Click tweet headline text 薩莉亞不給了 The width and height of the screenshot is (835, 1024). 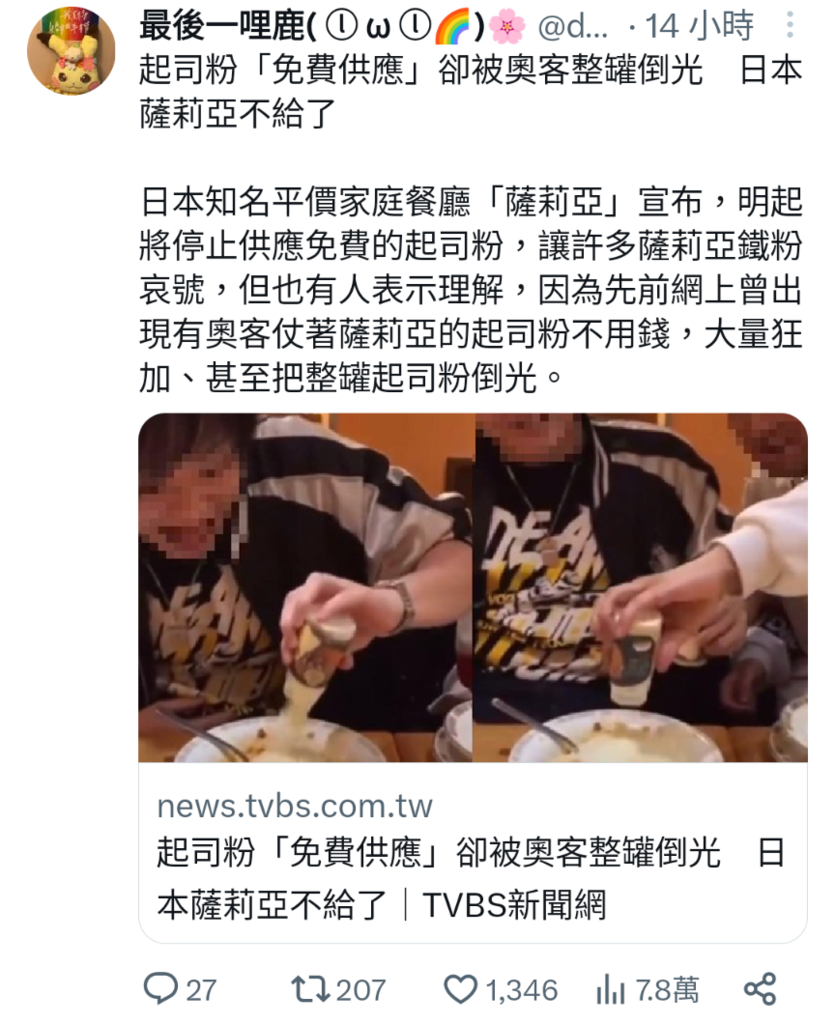237,114
